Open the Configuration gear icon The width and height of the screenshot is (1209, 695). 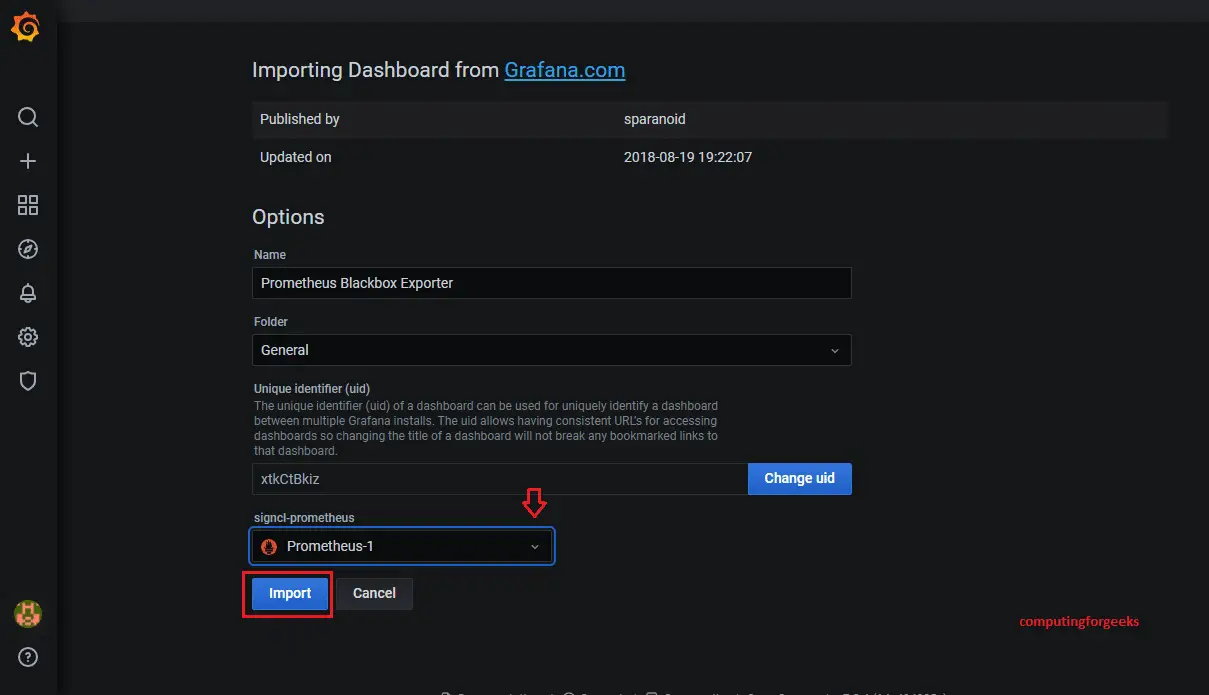[27, 337]
